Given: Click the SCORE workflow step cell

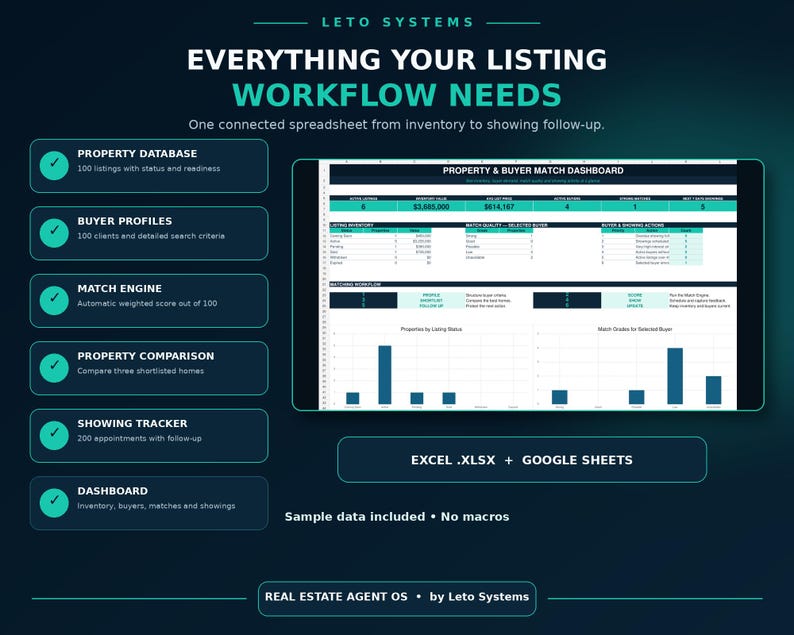Looking at the screenshot, I should click(x=634, y=295).
